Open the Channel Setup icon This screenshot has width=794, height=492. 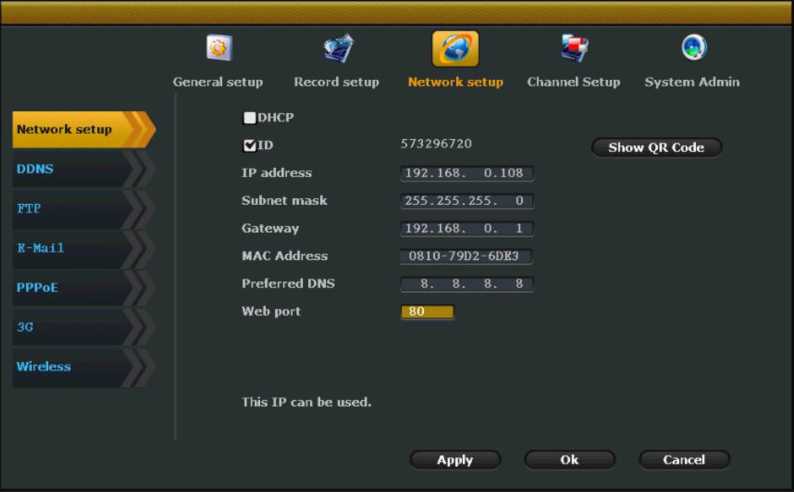coord(573,48)
